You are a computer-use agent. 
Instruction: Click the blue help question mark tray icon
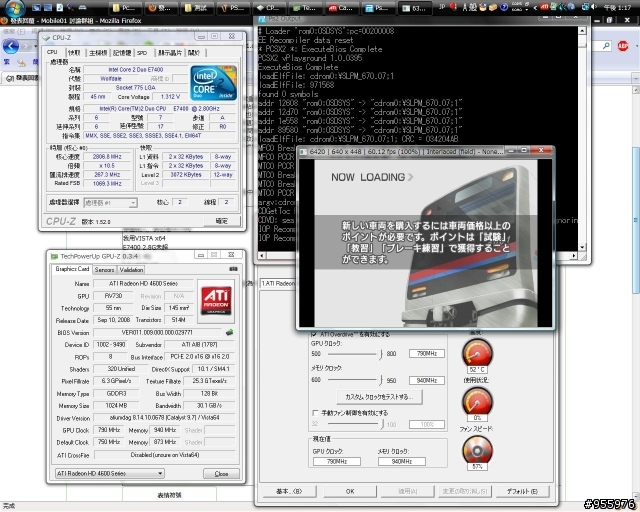[x=504, y=7]
